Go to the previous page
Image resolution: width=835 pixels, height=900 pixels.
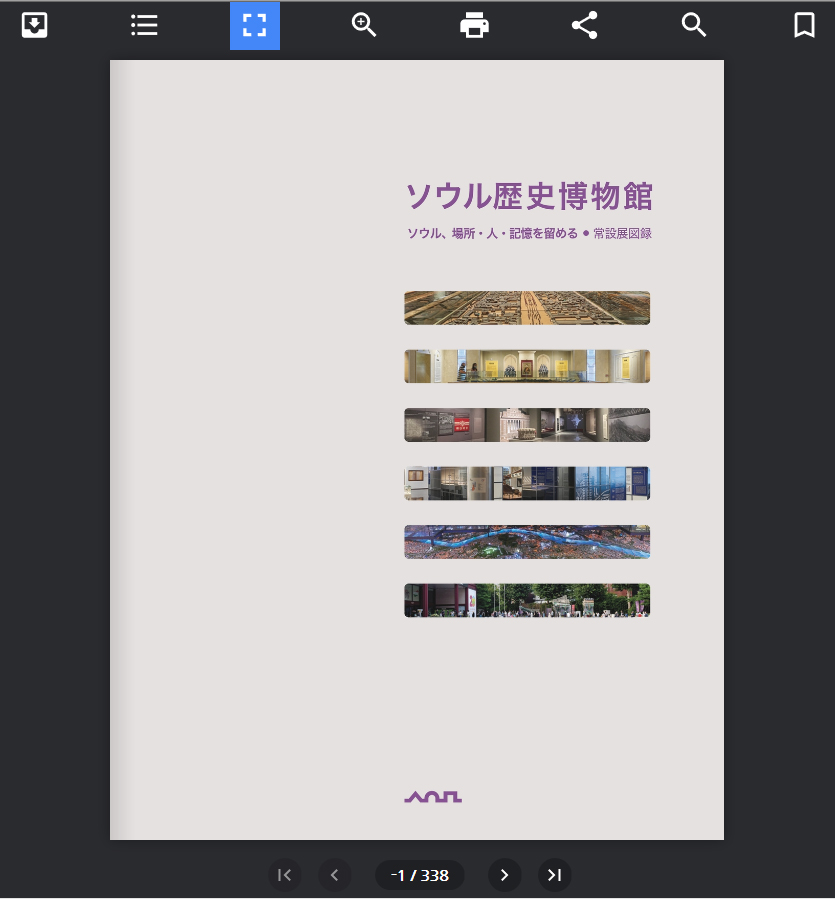[335, 875]
